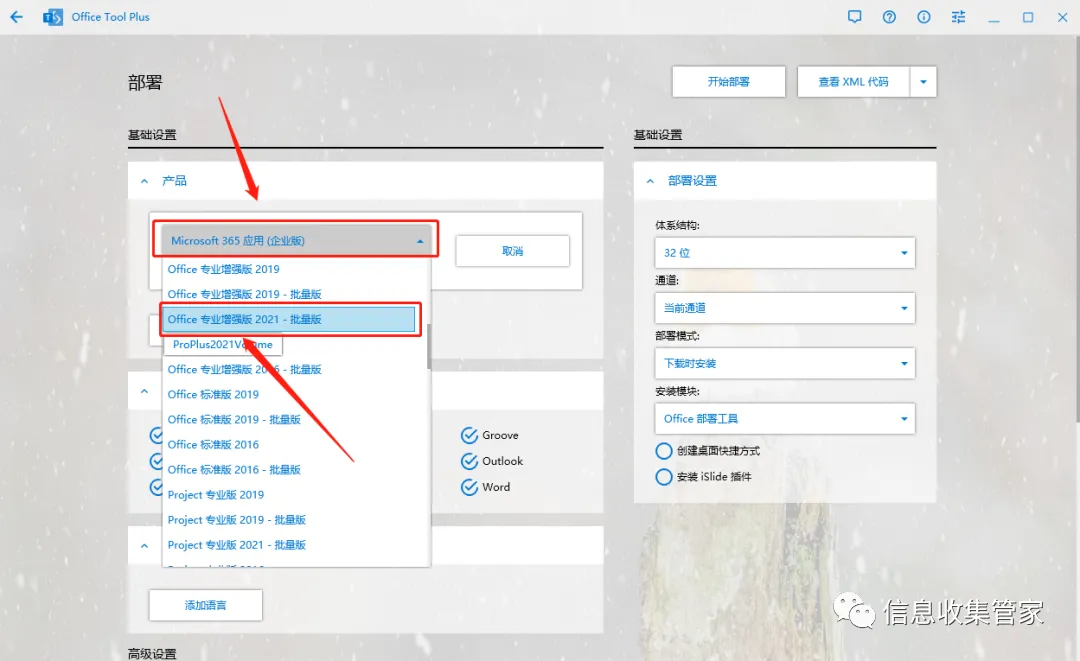Click 取消 button
1080x661 pixels.
point(512,251)
